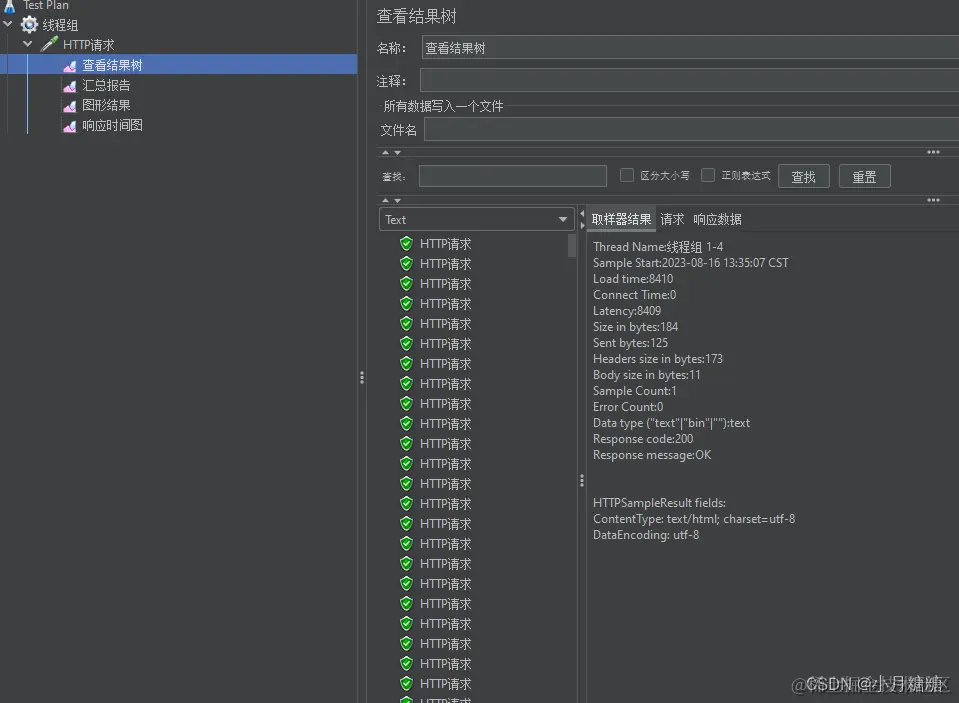The width and height of the screenshot is (959, 703).
Task: Click the Connect Time:0 line
Action: click(635, 294)
